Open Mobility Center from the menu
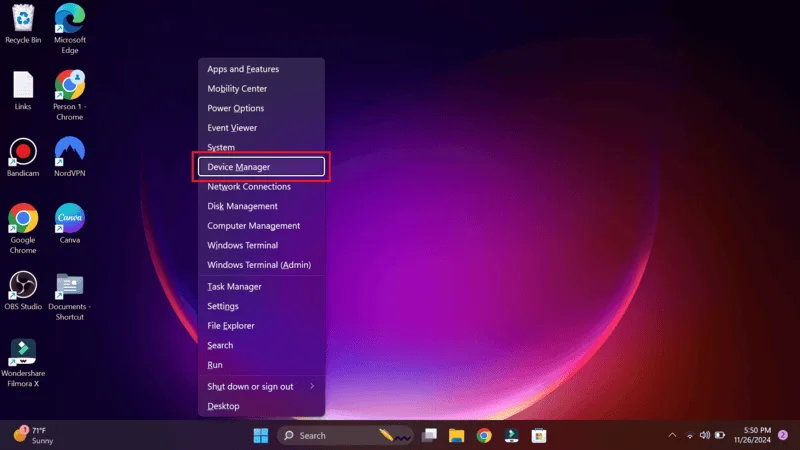800x450 pixels. (261, 89)
